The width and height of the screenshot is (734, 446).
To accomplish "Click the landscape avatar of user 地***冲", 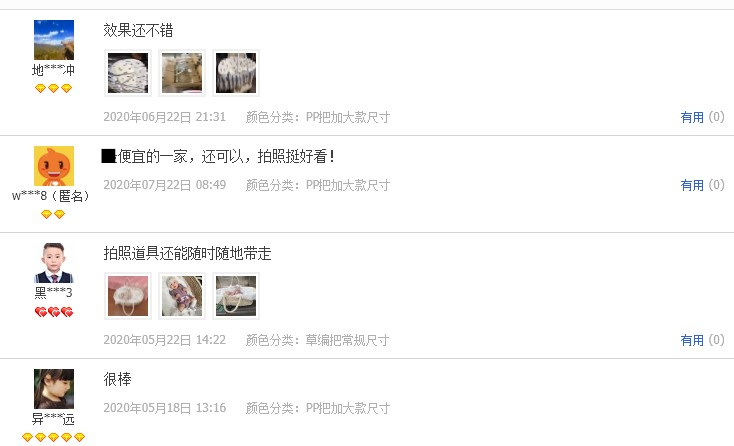I will coord(54,40).
